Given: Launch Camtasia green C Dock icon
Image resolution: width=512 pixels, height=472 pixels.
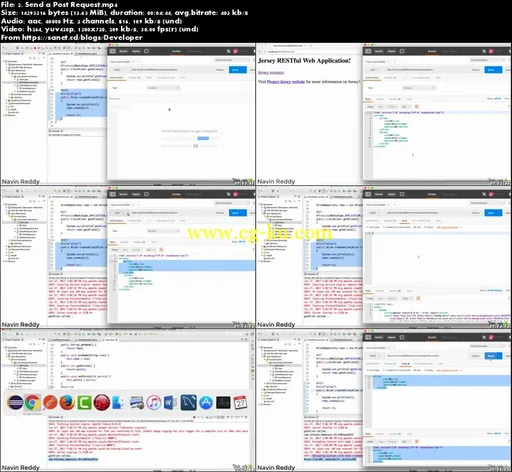Looking at the screenshot, I should coord(84,403).
